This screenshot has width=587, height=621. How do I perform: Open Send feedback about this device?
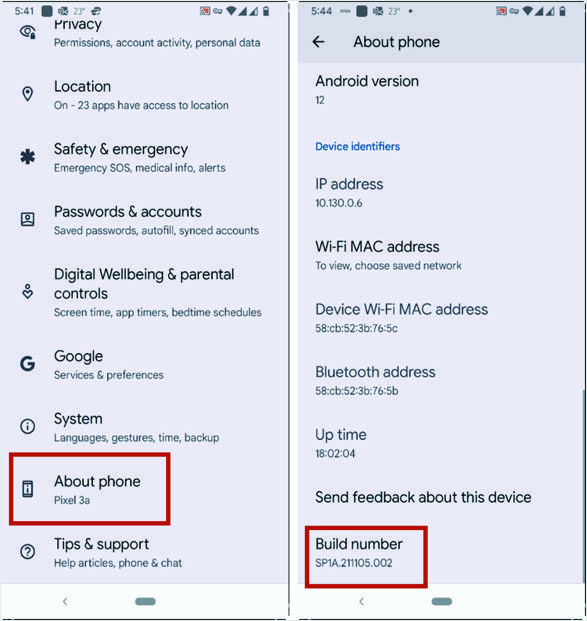point(423,497)
